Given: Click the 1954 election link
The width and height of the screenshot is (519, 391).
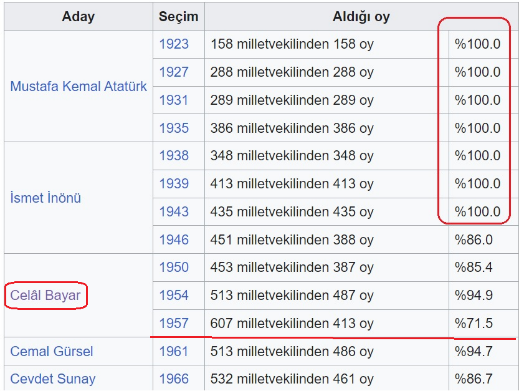Looking at the screenshot, I should 174,295.
